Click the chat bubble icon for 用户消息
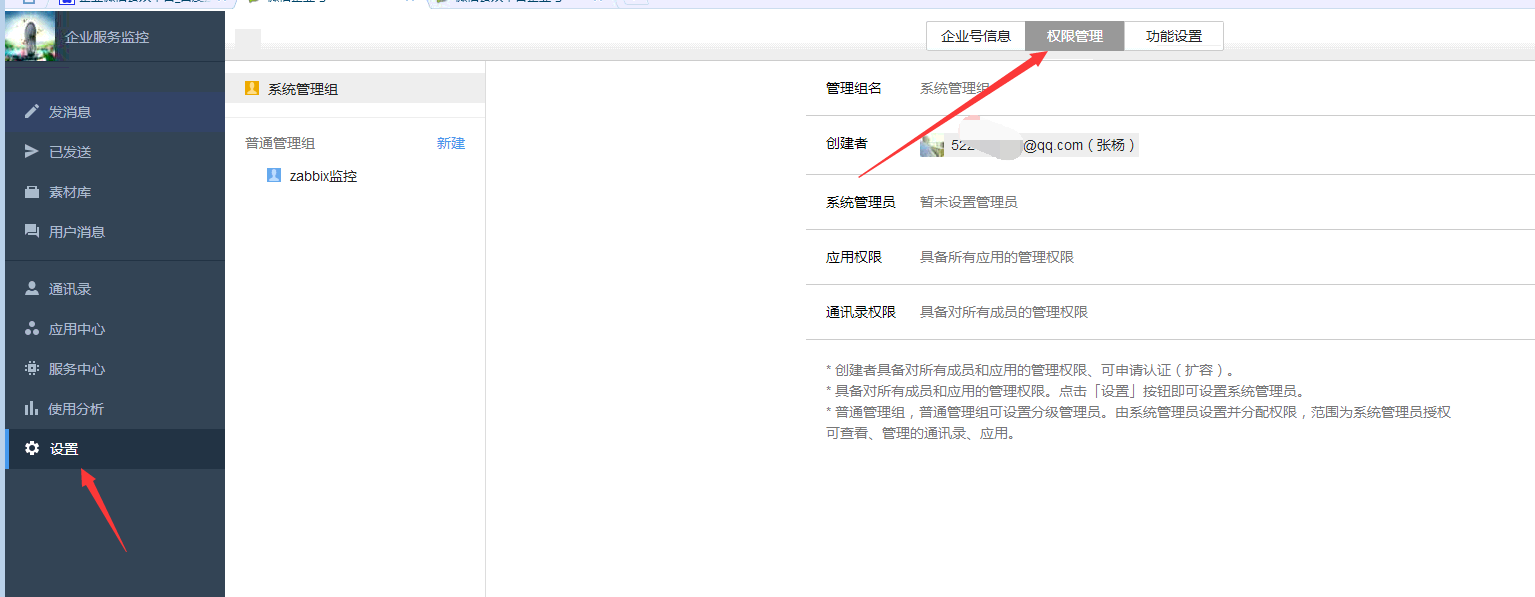The image size is (1535, 597). click(32, 232)
